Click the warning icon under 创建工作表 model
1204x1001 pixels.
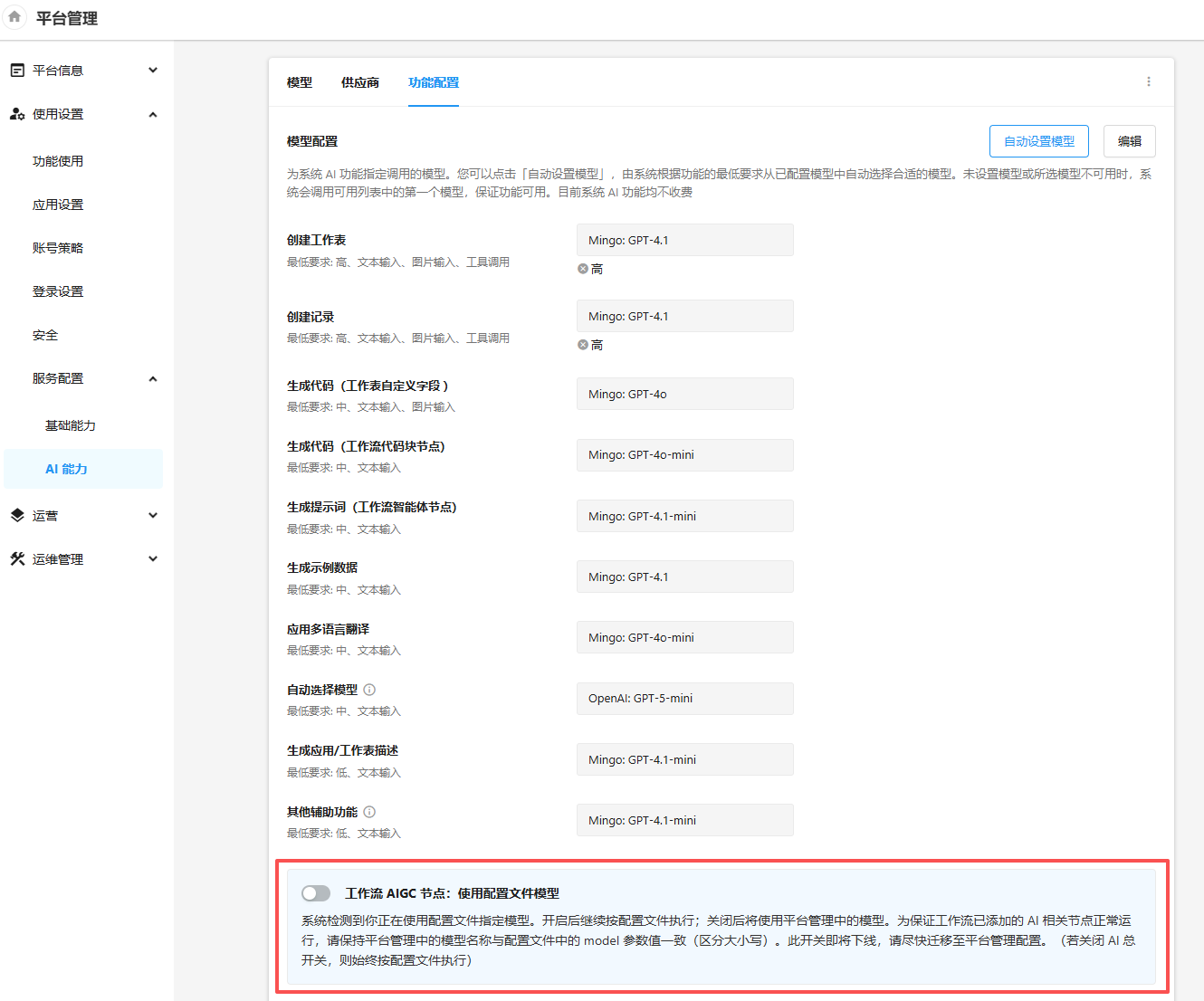tap(583, 269)
